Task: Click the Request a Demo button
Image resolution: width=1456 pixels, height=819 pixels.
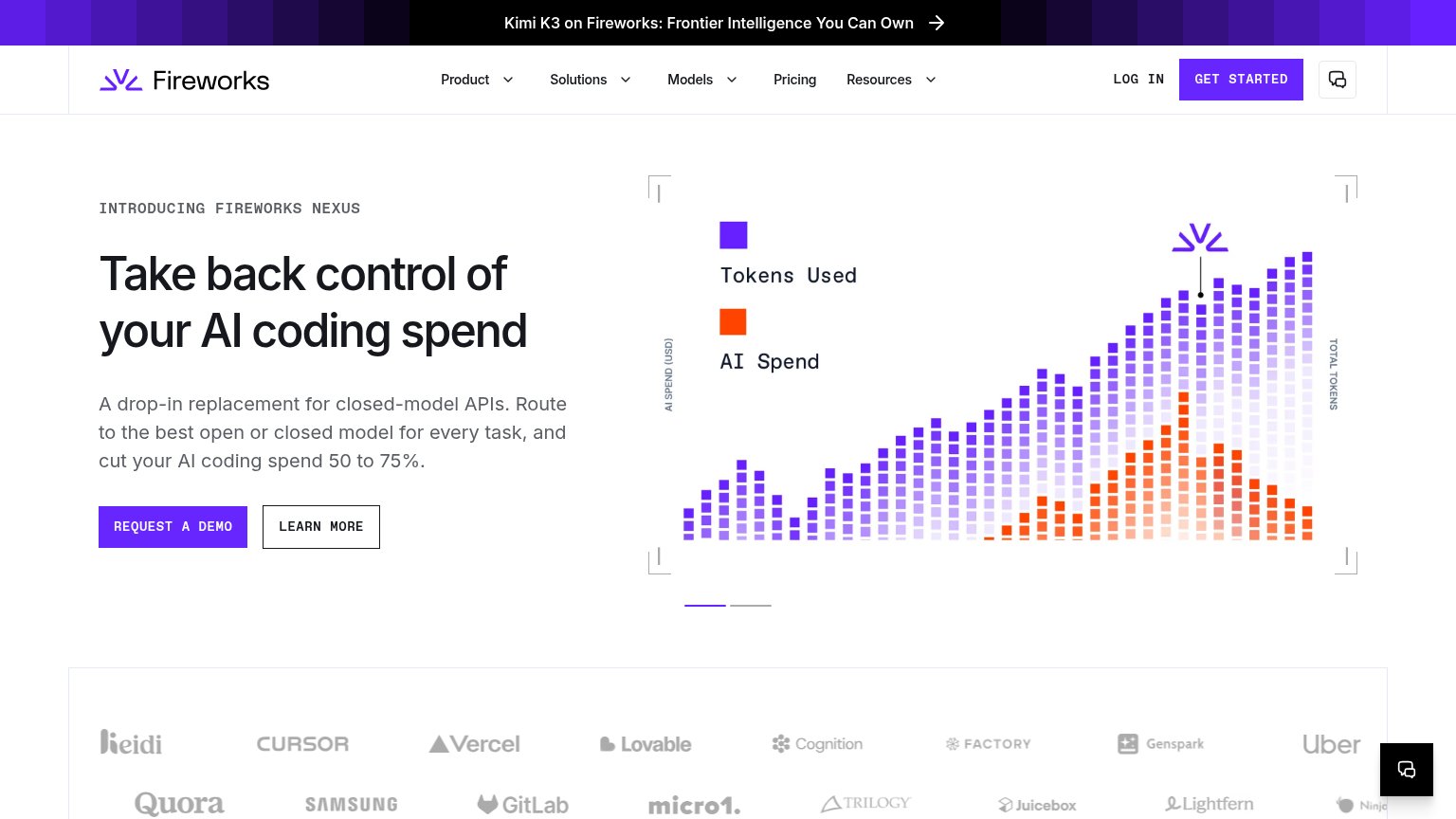Action: [x=173, y=527]
